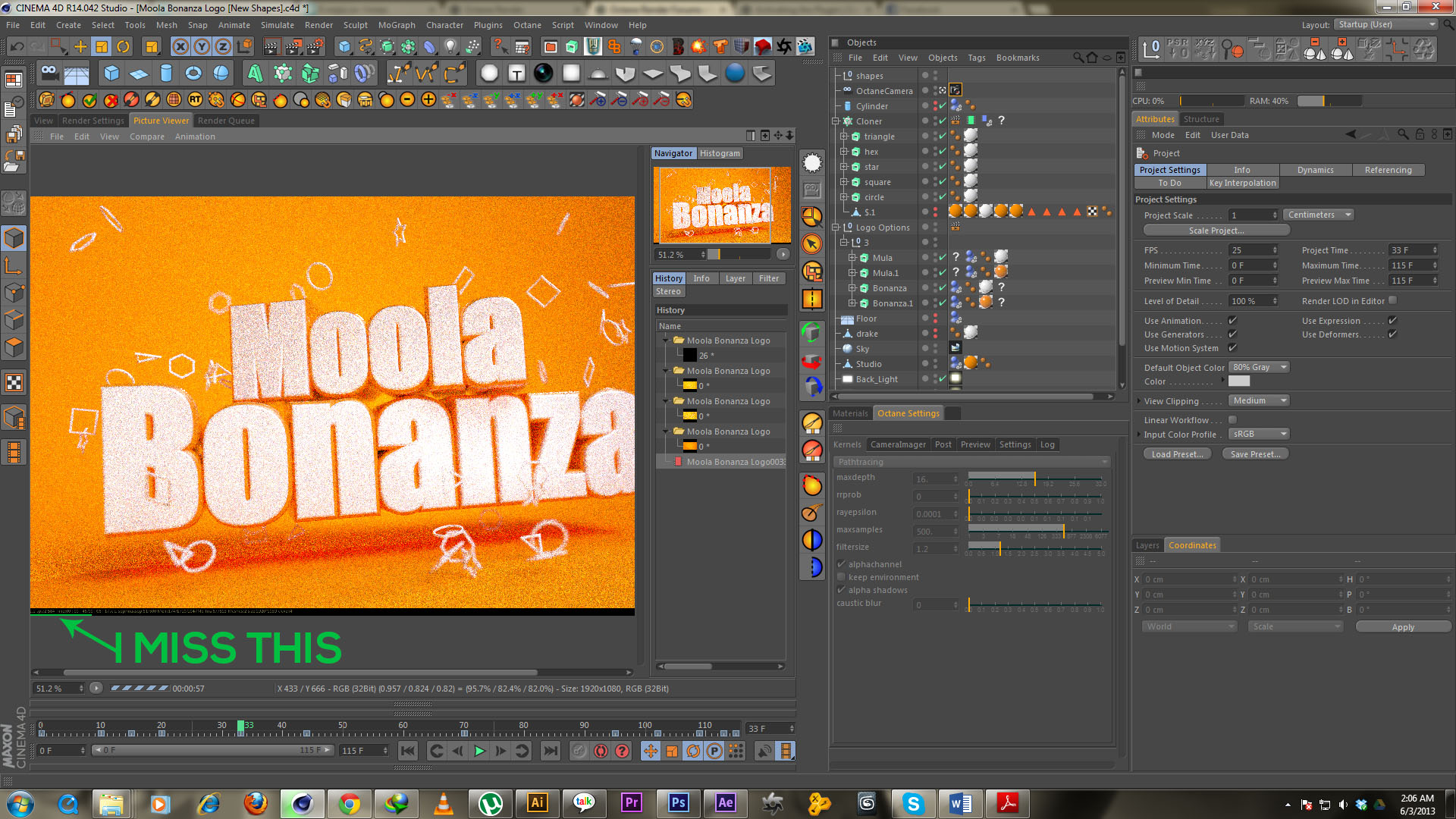Viewport: 1456px width, 819px height.
Task: Switch to the Render Queue tab
Action: pyautogui.click(x=226, y=121)
